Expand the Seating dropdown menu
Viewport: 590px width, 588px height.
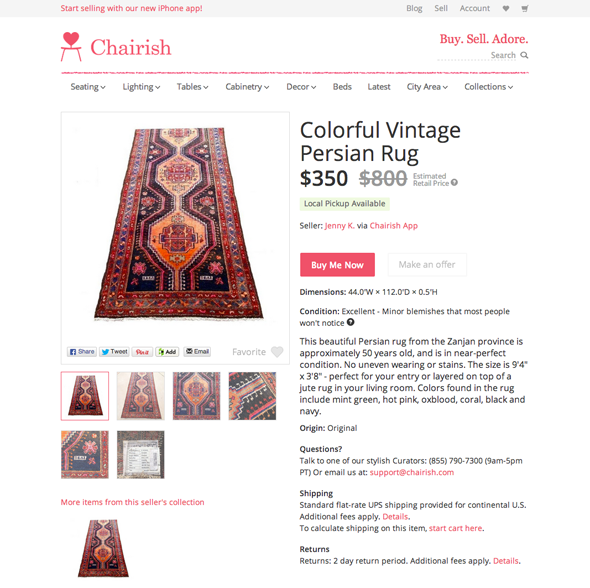(x=88, y=87)
